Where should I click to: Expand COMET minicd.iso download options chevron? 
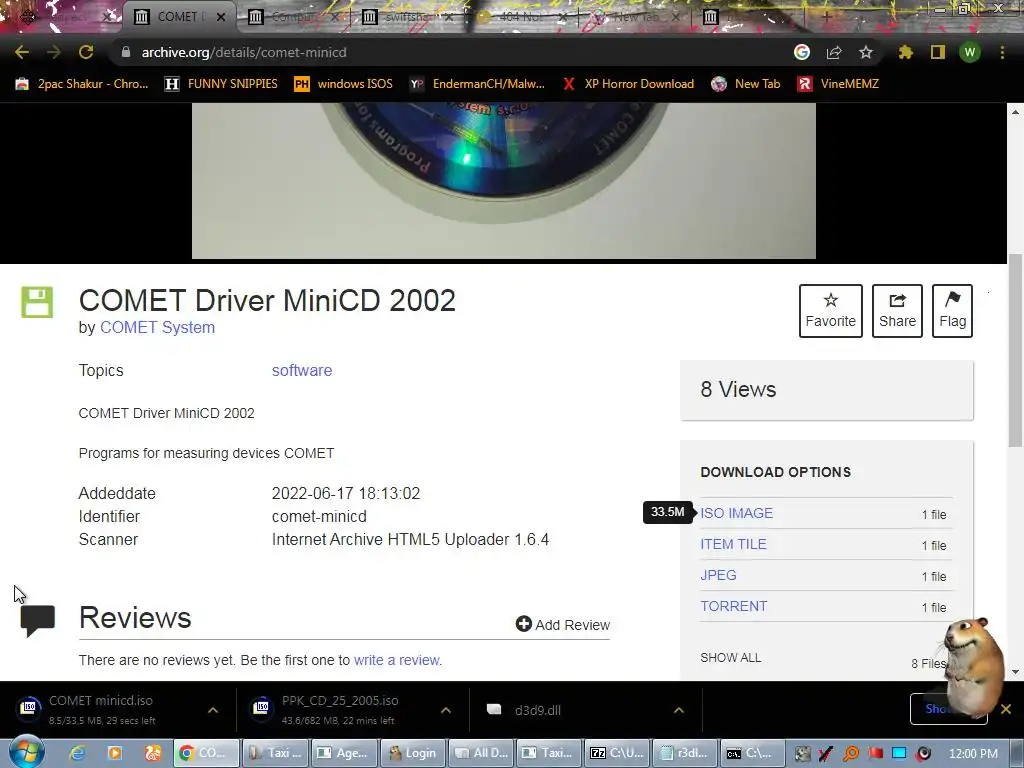tap(213, 710)
